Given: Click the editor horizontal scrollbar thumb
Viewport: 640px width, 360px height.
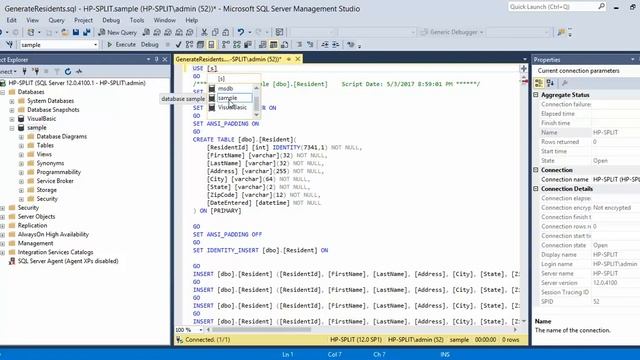Looking at the screenshot, I should [x=261, y=330].
